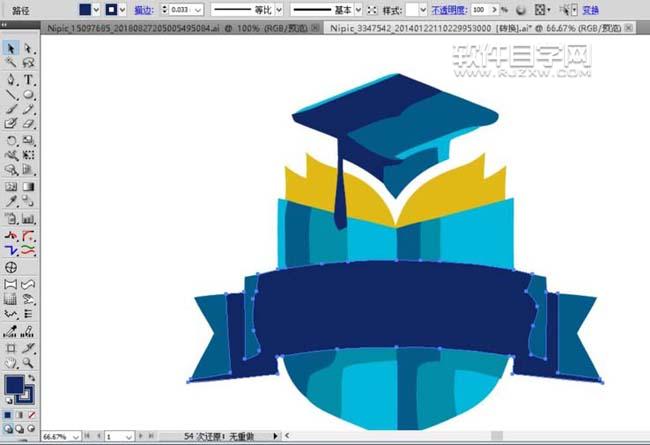Open zoom level dropdown showing 66.67%
This screenshot has height=445, width=650.
(x=75, y=436)
